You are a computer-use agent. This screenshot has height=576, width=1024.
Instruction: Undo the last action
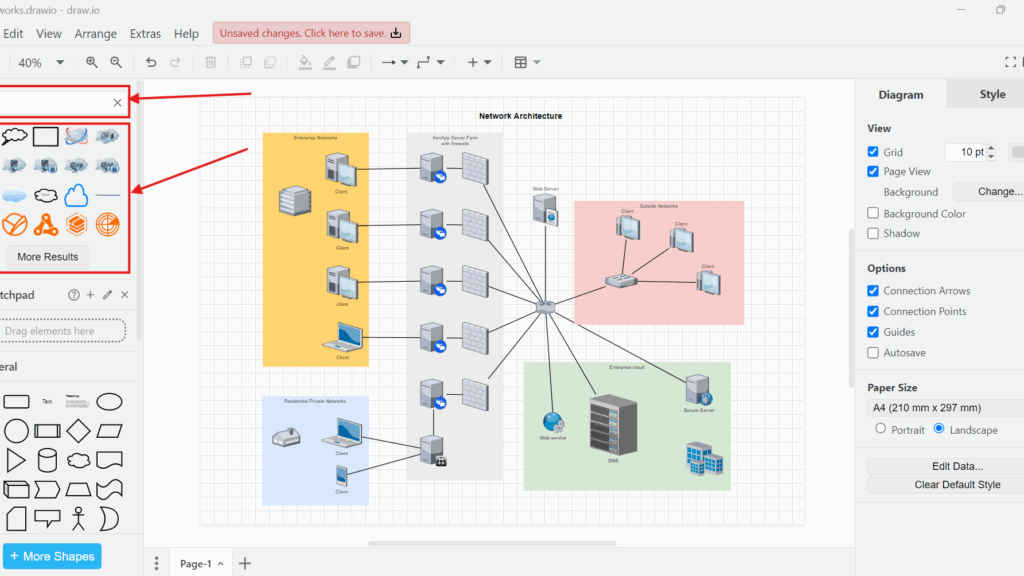click(151, 62)
